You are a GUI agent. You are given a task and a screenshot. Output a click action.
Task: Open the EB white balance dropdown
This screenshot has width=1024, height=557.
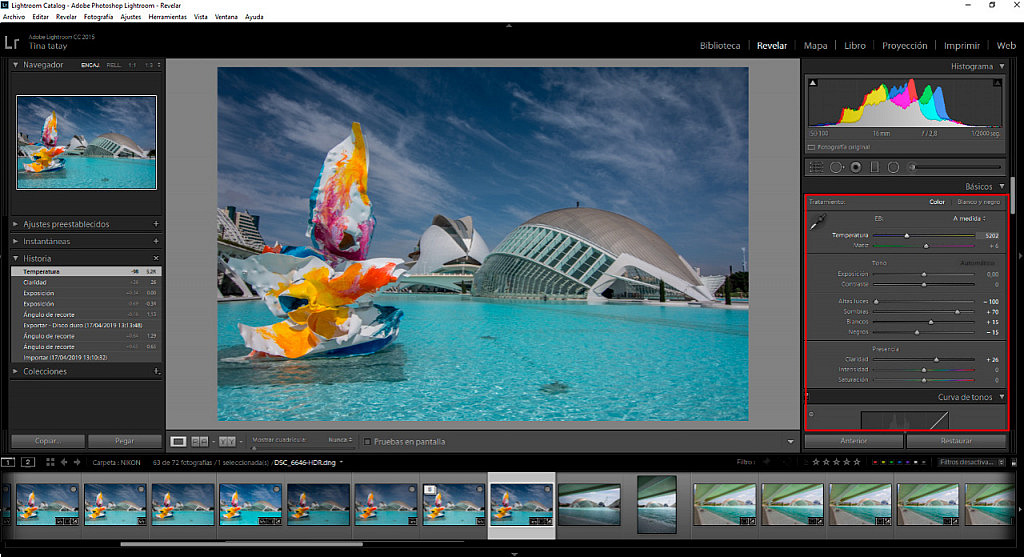969,218
